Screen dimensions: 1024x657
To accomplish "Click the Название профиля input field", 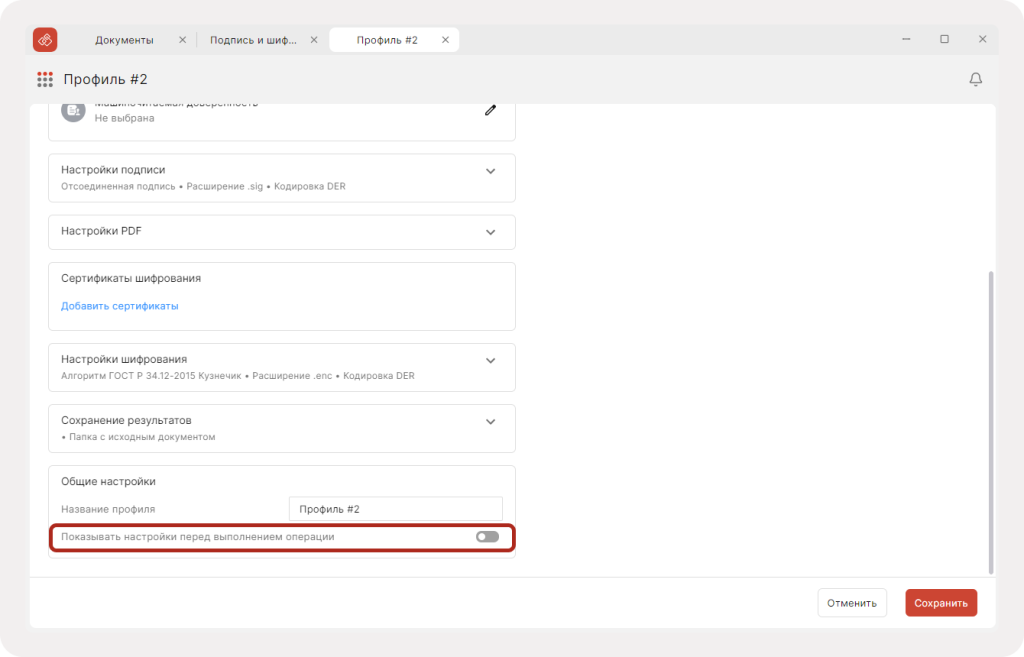I will click(x=396, y=509).
